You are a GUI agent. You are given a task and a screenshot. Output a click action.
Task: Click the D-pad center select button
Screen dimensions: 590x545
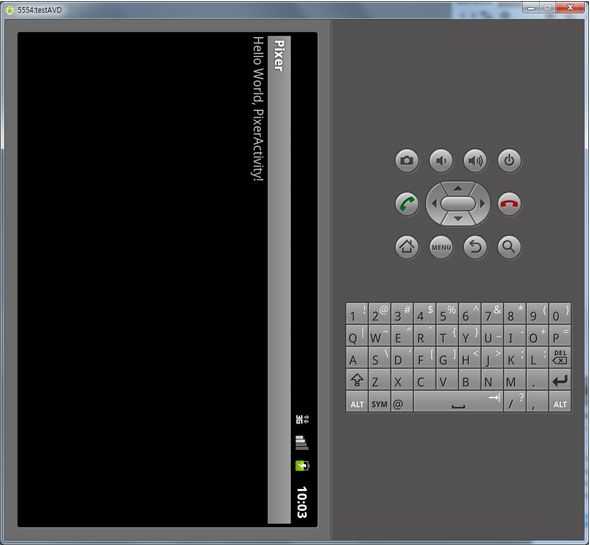458,204
